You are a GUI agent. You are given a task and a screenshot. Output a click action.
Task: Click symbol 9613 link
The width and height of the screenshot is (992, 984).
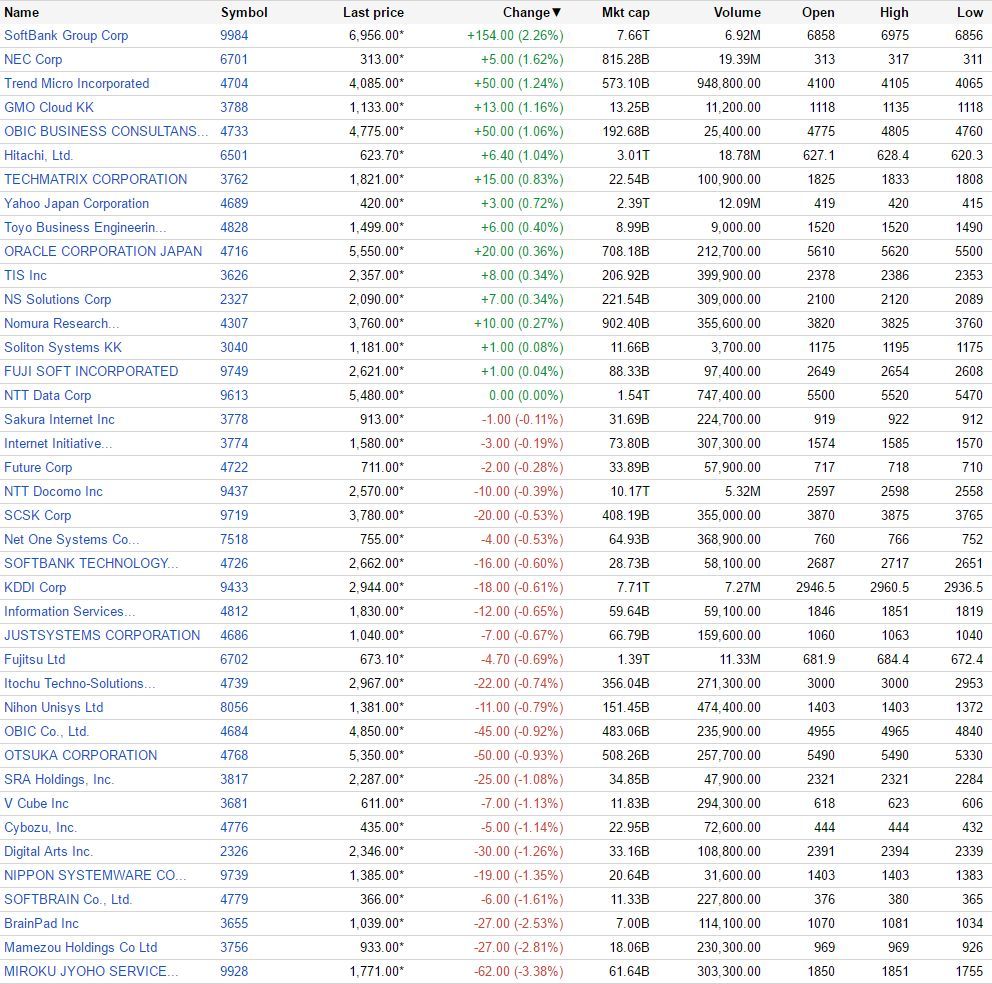234,395
